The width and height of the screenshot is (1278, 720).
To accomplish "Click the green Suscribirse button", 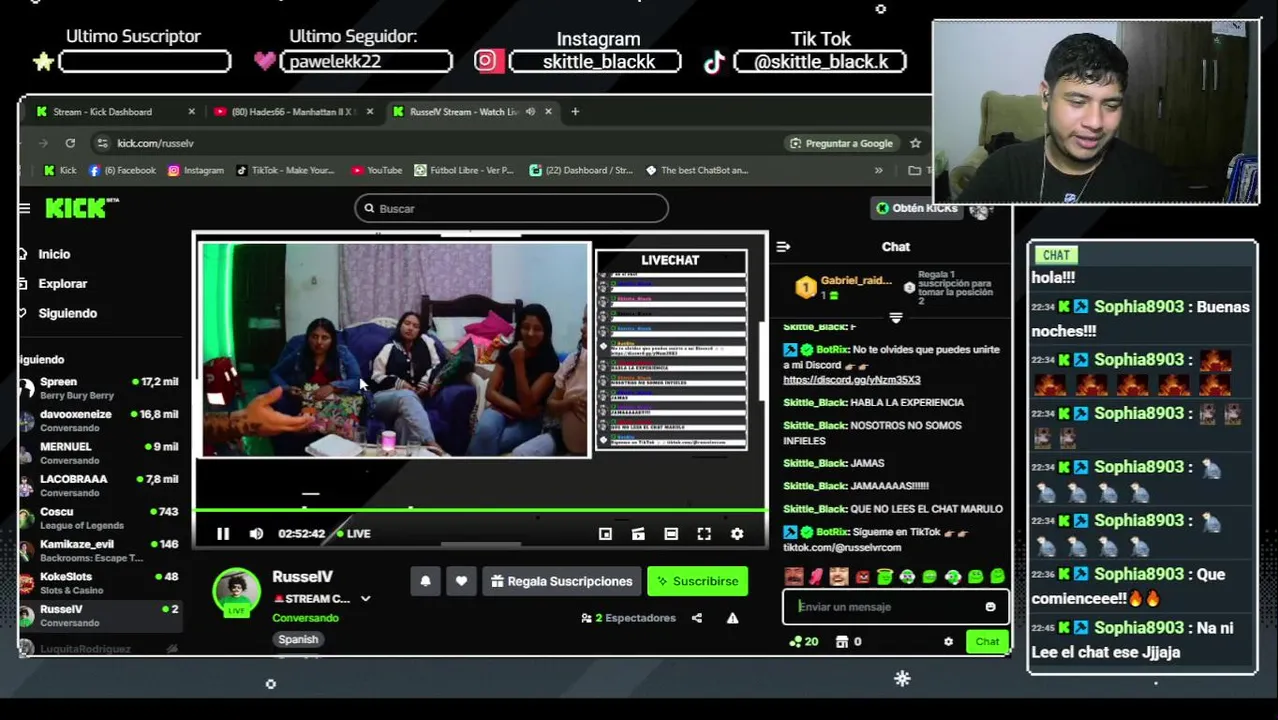I will pos(697,581).
